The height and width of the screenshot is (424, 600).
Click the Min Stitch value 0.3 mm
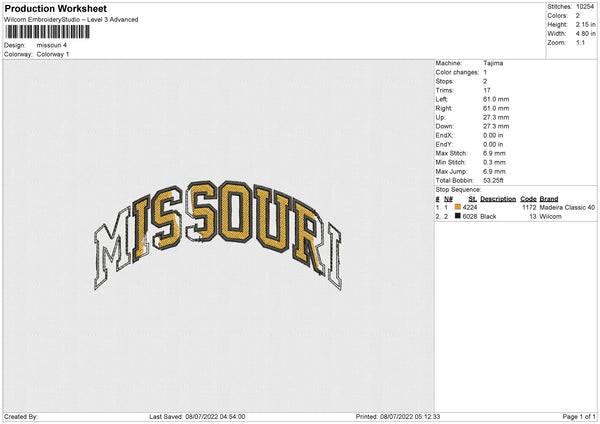(494, 162)
